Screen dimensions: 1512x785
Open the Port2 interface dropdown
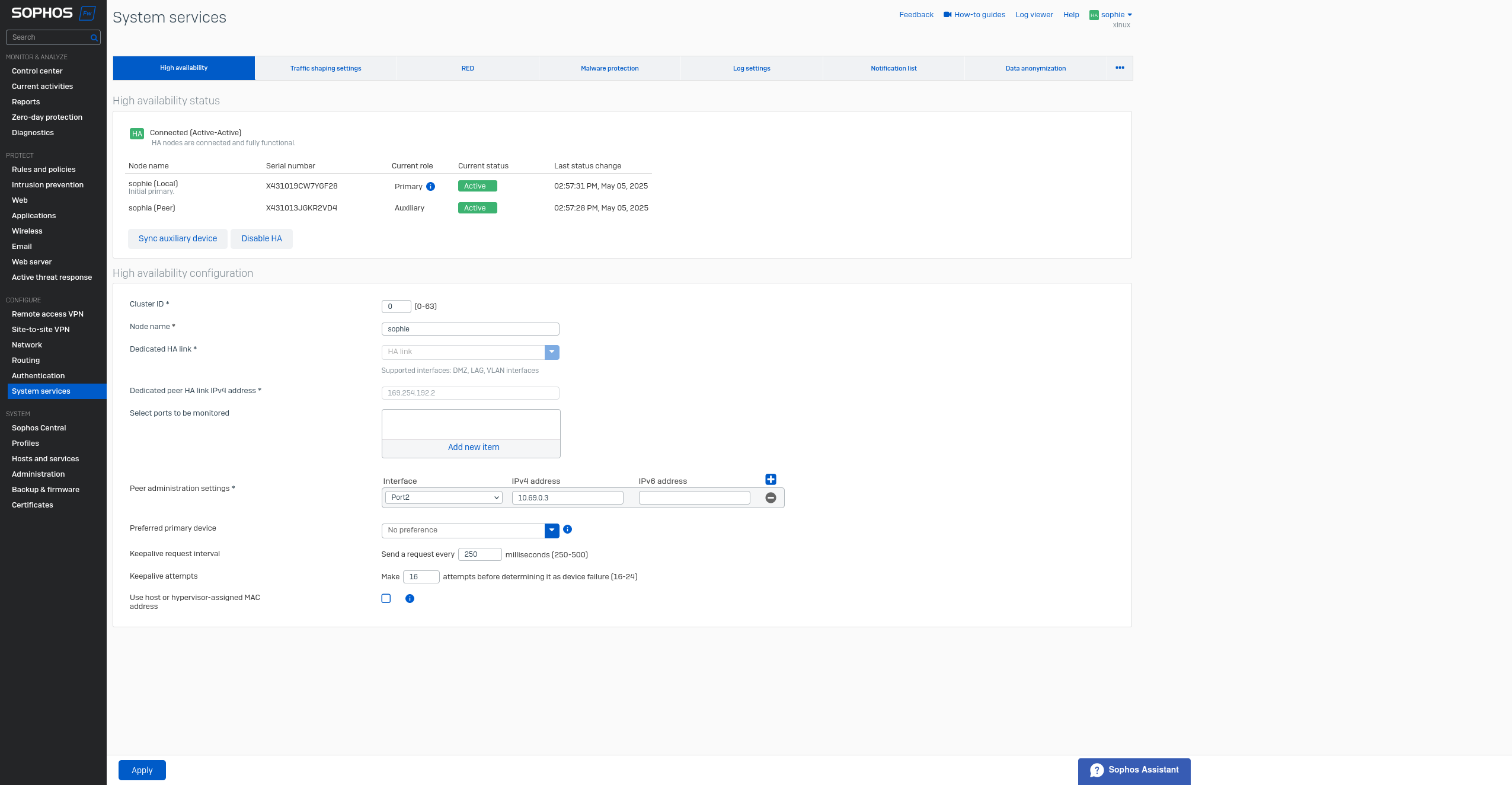[x=443, y=497]
